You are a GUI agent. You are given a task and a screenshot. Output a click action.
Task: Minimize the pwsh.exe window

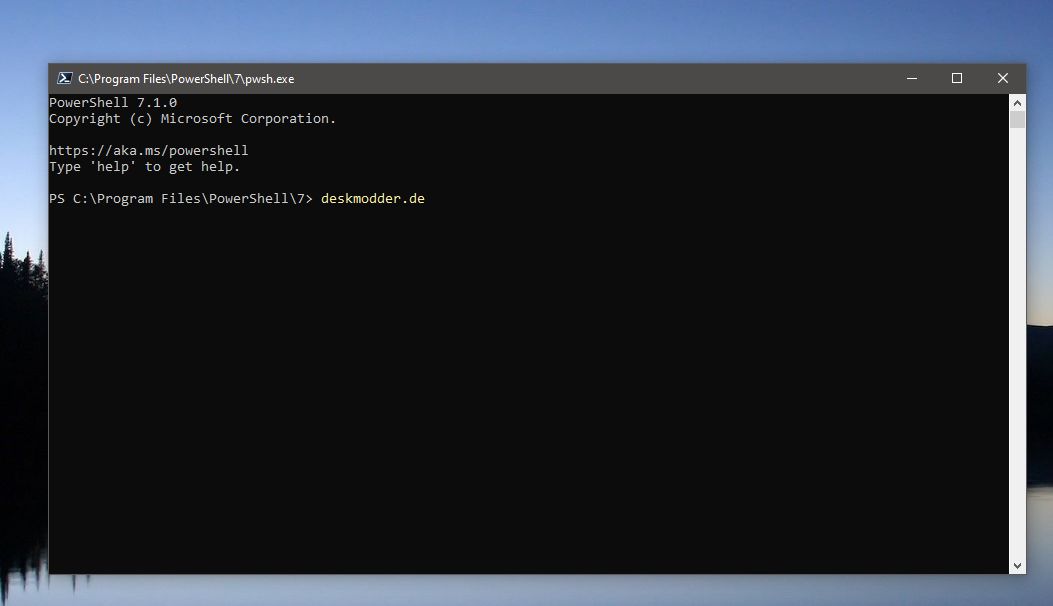(911, 79)
